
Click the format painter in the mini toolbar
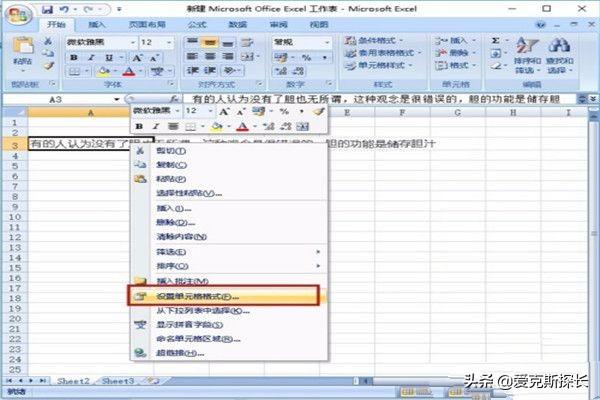(x=318, y=112)
